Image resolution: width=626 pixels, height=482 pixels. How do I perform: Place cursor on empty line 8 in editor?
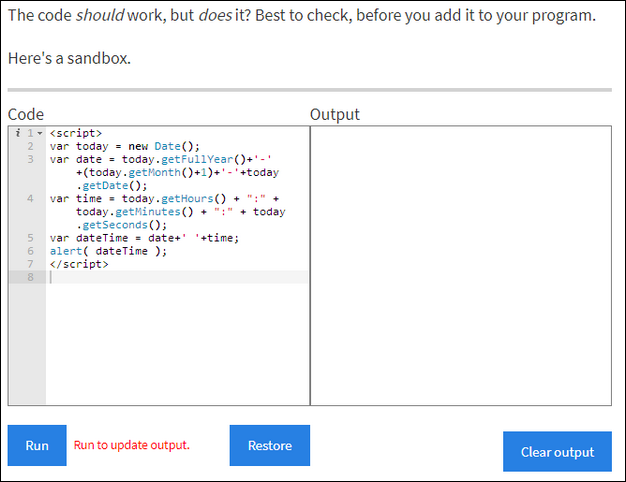pos(178,277)
